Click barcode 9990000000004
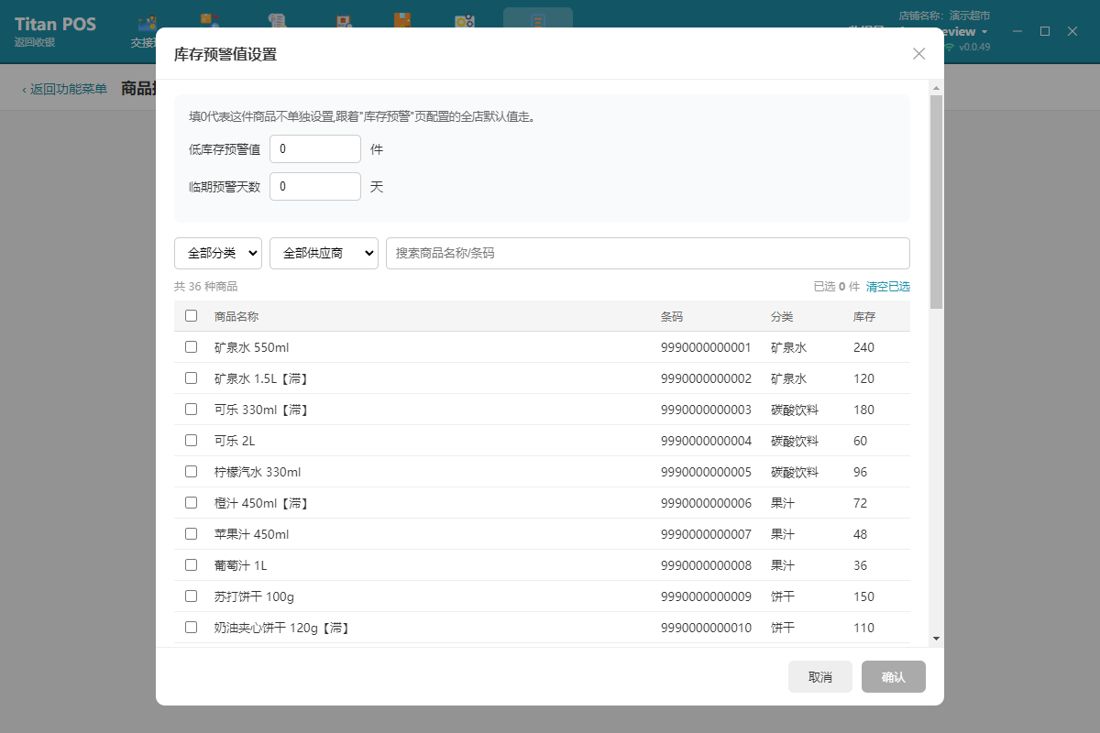The height and width of the screenshot is (733, 1100). point(706,441)
